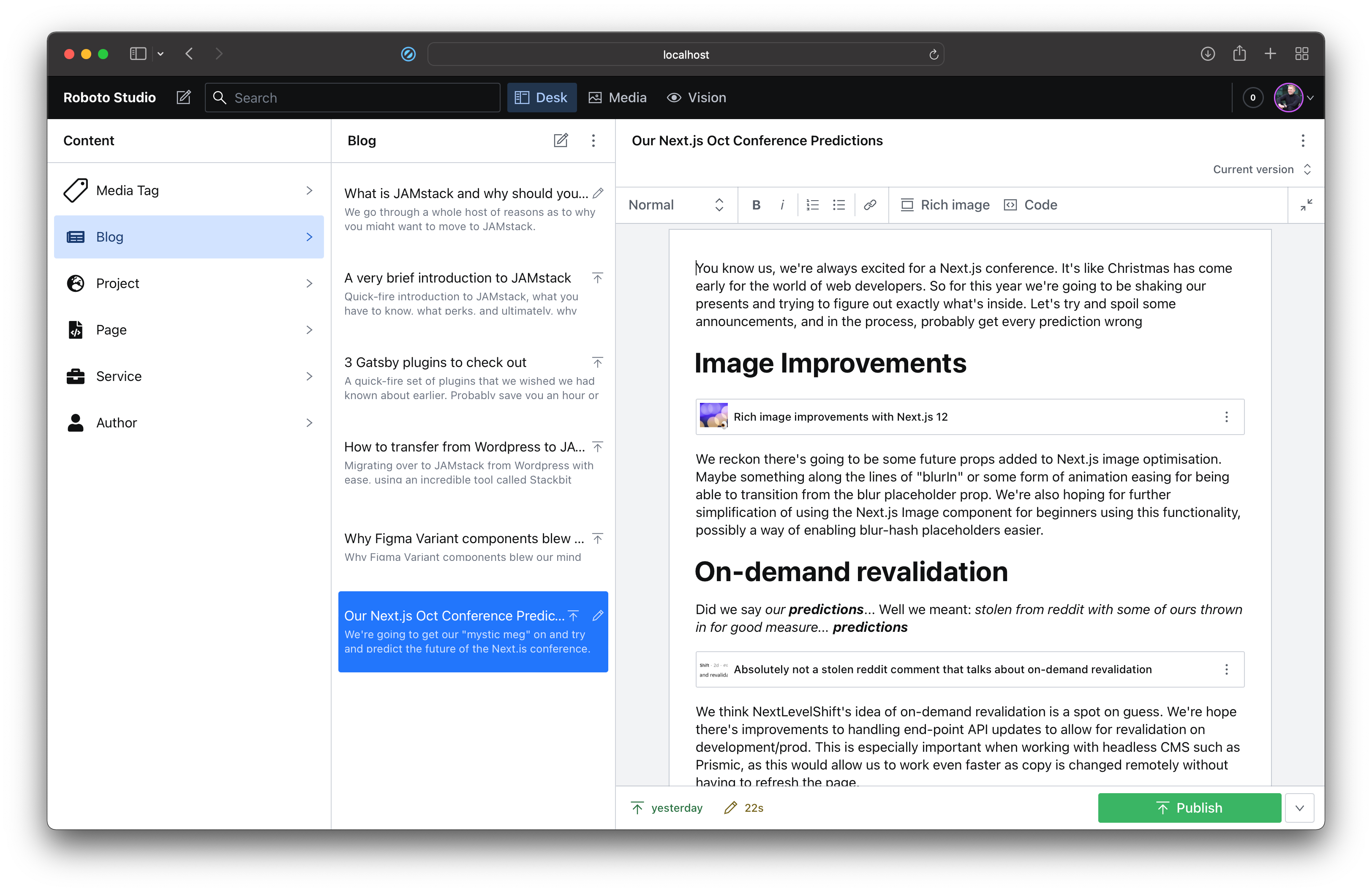The image size is (1372, 892).
Task: Insert a bulleted list
Action: [839, 205]
